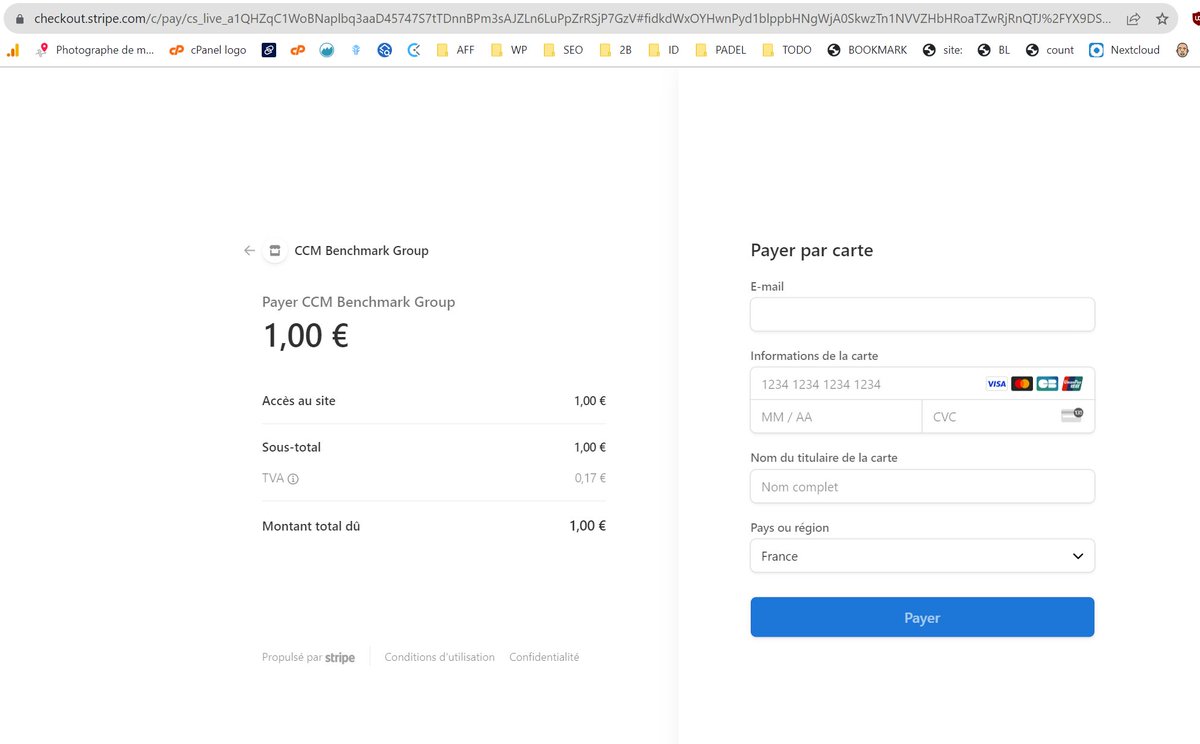Open the Conditions d'utilisation link
Viewport: 1200px width, 744px height.
pos(439,657)
